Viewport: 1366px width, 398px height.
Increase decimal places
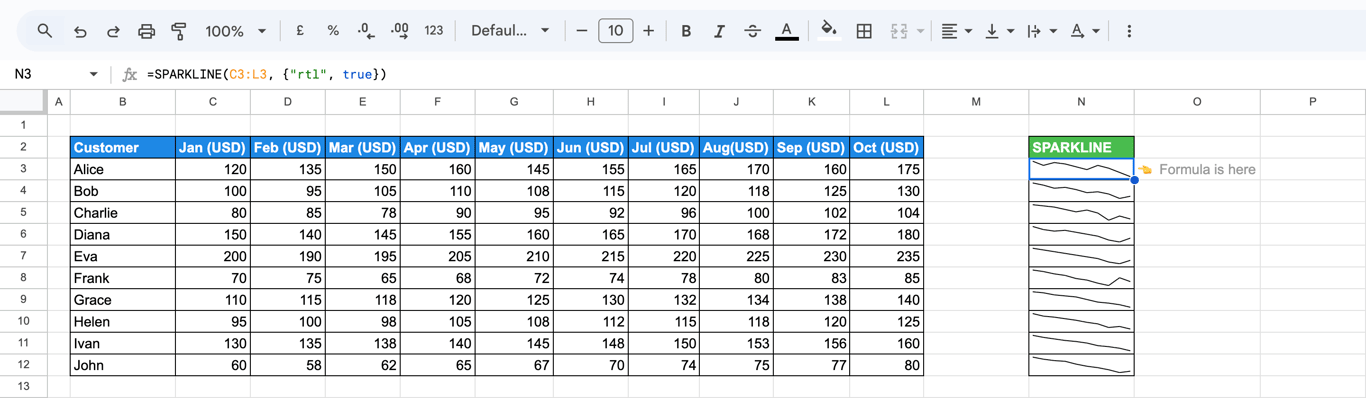399,31
